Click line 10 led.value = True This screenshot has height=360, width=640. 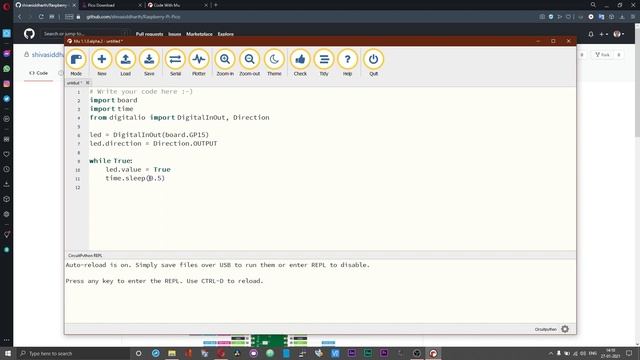138,169
